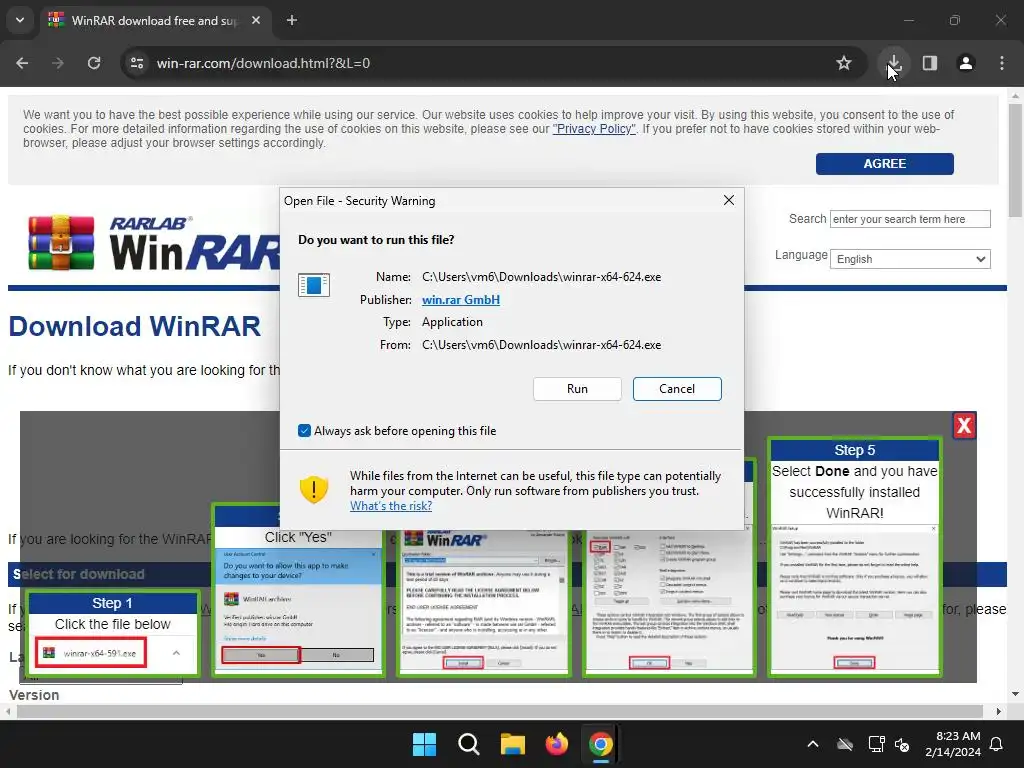Expand the chevron beside winrar-x64-591.exe

click(176, 653)
